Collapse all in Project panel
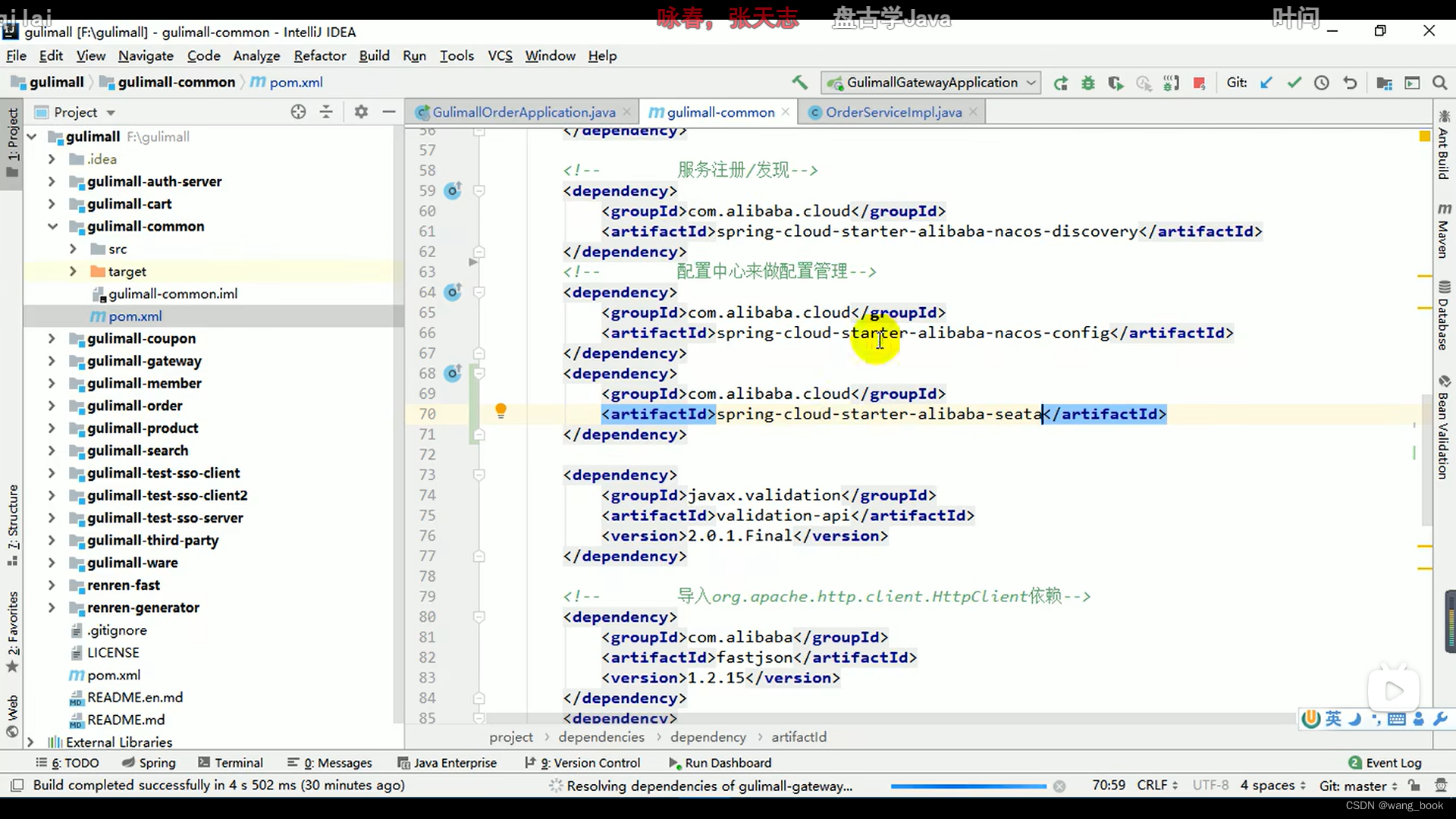This screenshot has width=1456, height=819. pos(326,112)
